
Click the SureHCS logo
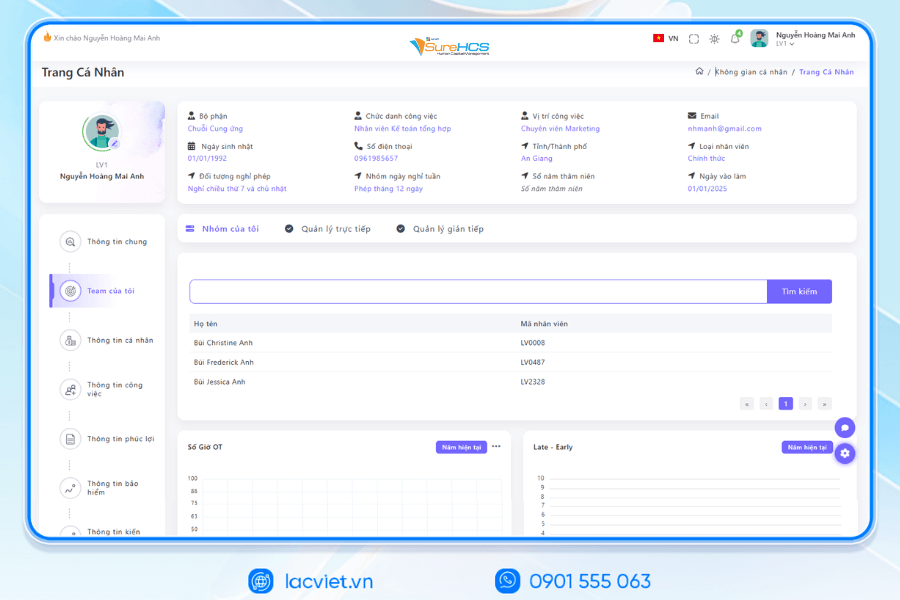click(449, 46)
